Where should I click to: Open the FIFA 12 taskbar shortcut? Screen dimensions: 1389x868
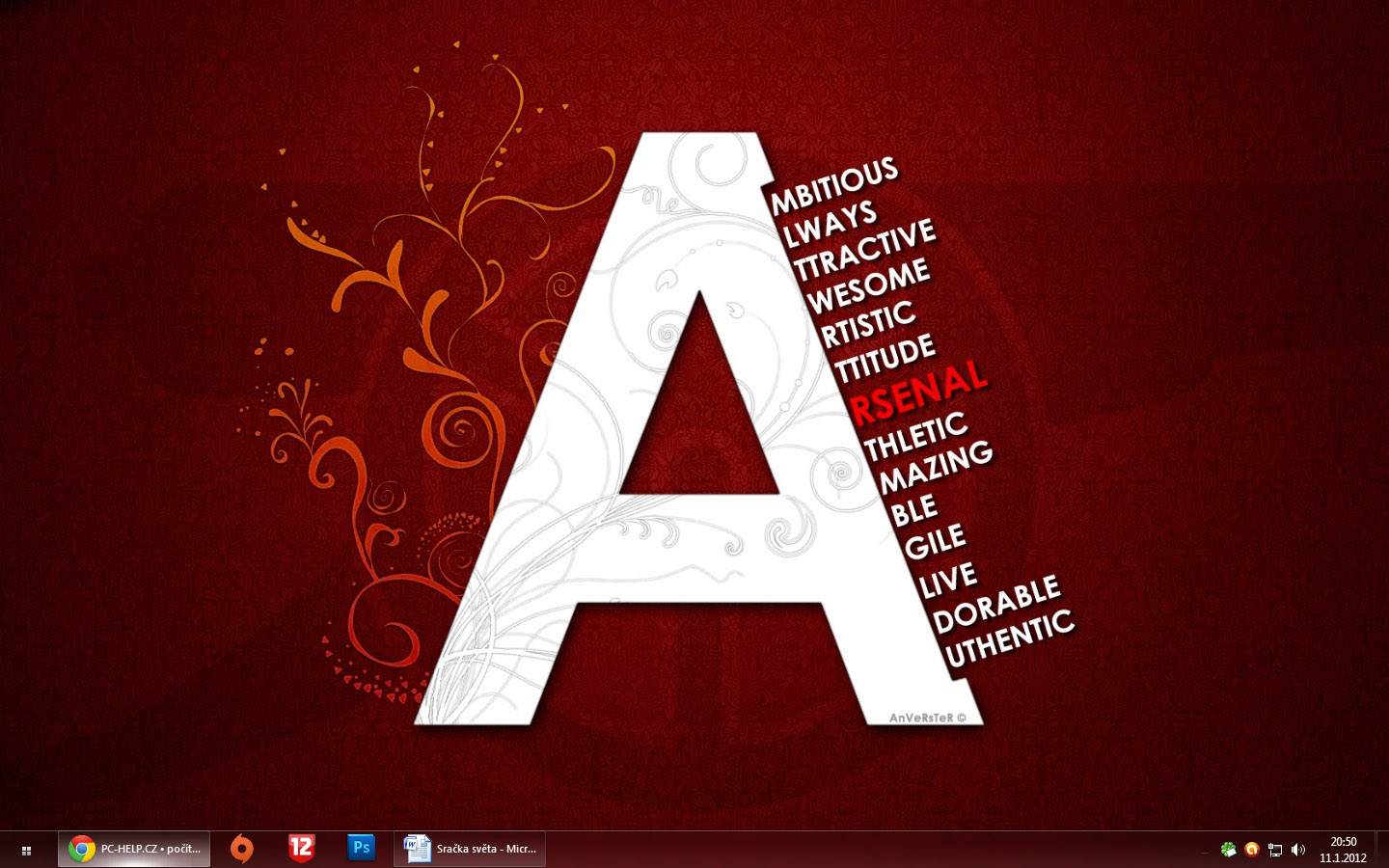[x=302, y=849]
